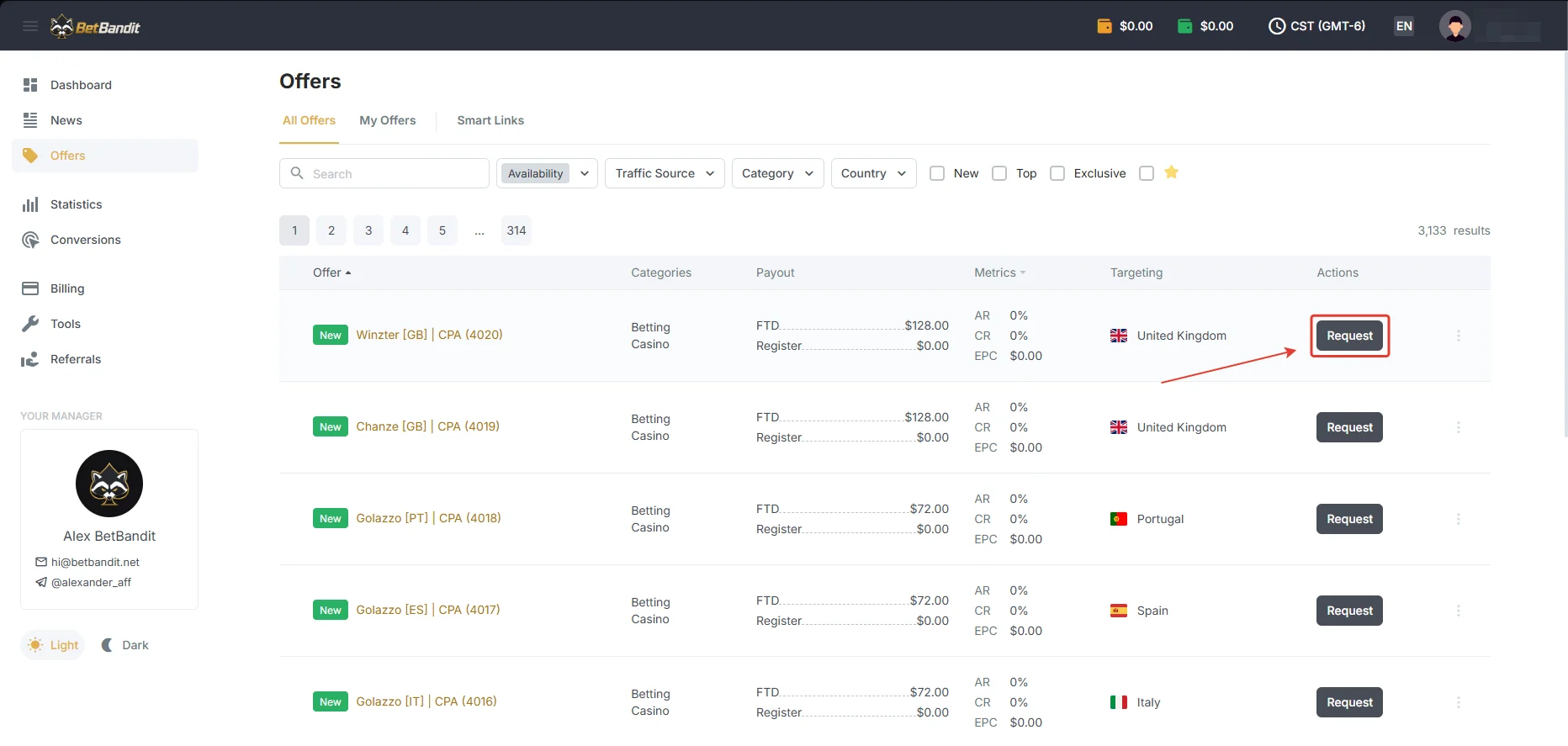This screenshot has width=1568, height=746.
Task: Open more options for Golazzo [PT] offer
Action: tap(1459, 519)
